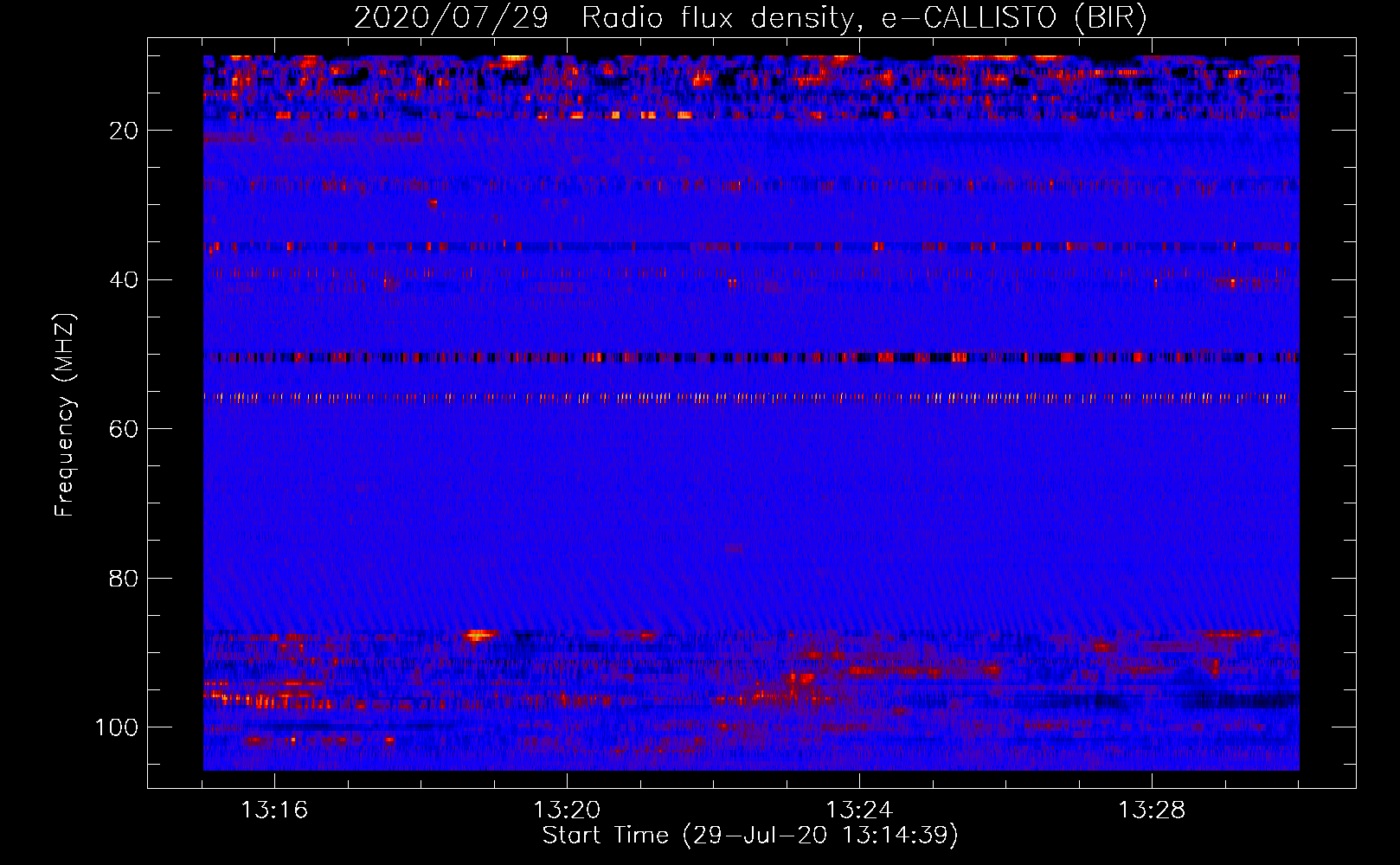Click the 13:16 time tick label

(274, 811)
